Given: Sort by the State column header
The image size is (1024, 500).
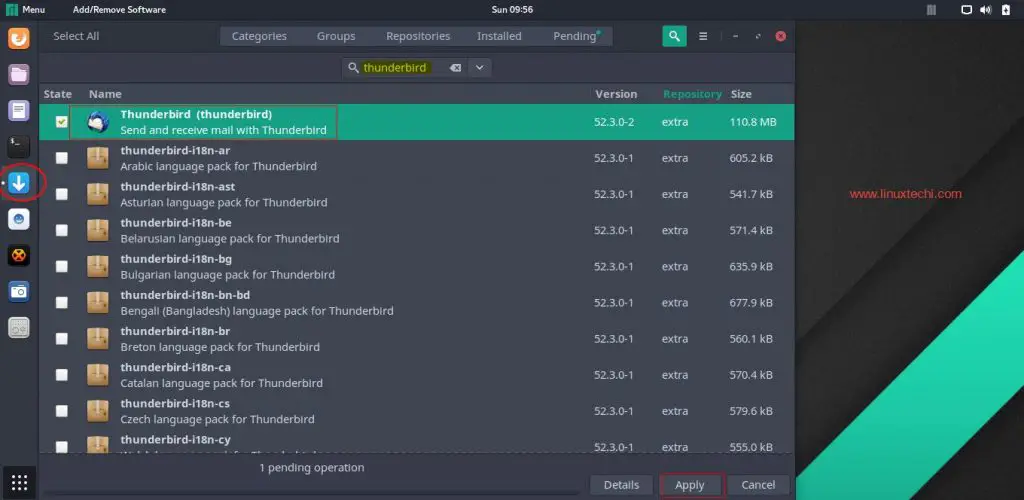Looking at the screenshot, I should pos(57,94).
